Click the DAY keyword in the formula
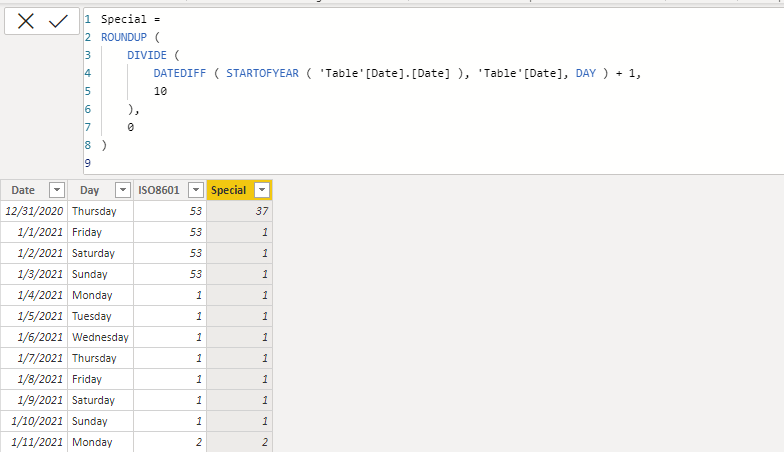 (586, 73)
